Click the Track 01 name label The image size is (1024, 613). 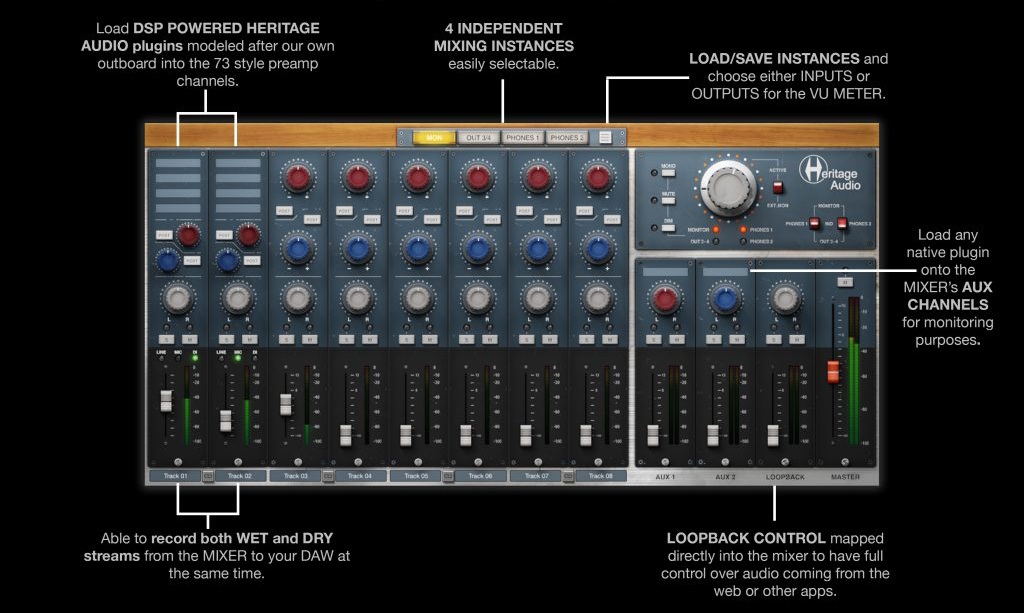175,476
